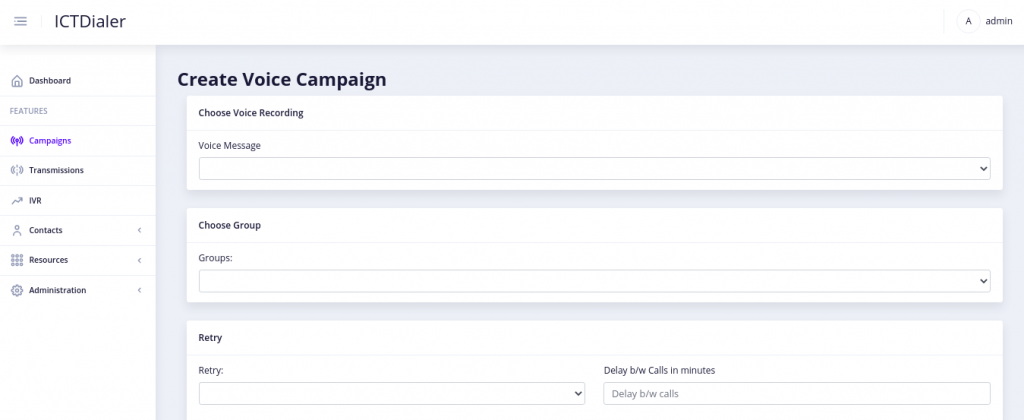1024x420 pixels.
Task: Click the admin avatar circle
Action: tap(968, 22)
